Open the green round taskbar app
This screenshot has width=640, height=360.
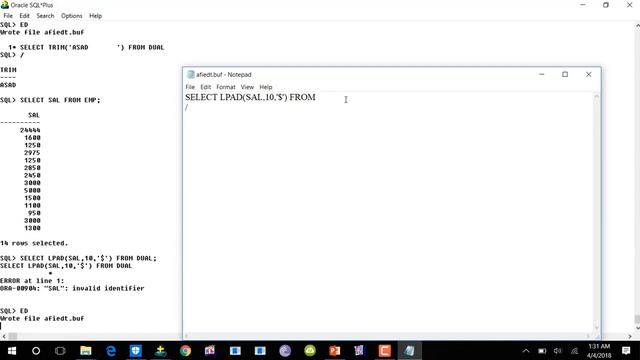tap(310, 351)
